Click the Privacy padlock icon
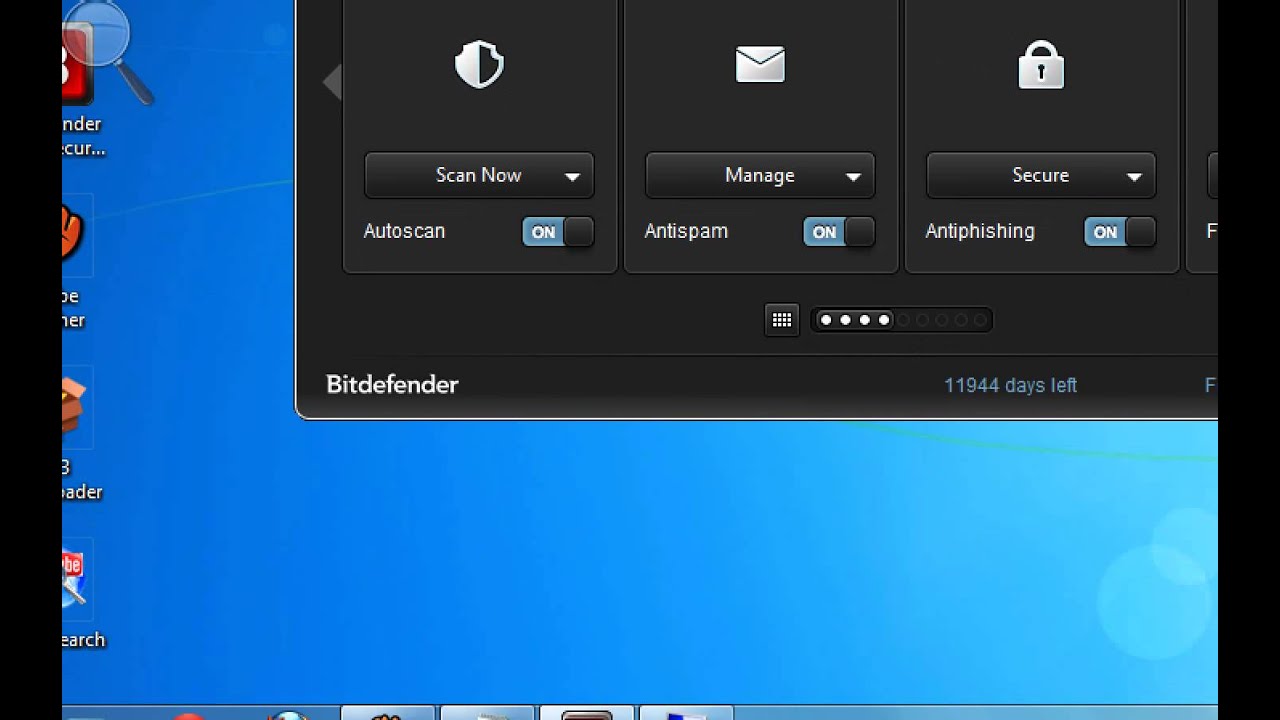The width and height of the screenshot is (1280, 720). coord(1041,65)
